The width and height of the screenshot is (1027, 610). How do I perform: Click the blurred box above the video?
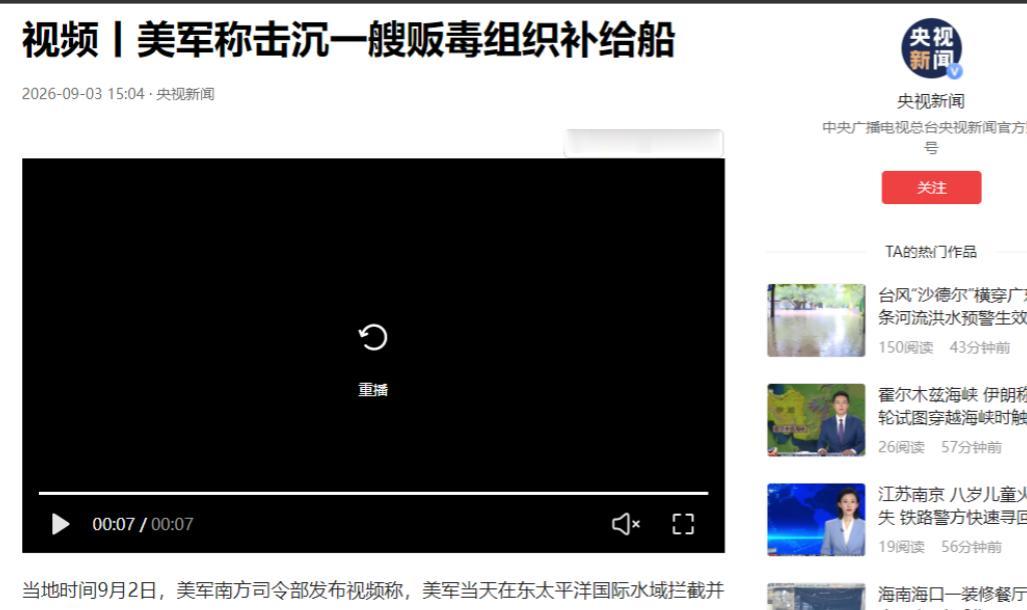[x=644, y=143]
